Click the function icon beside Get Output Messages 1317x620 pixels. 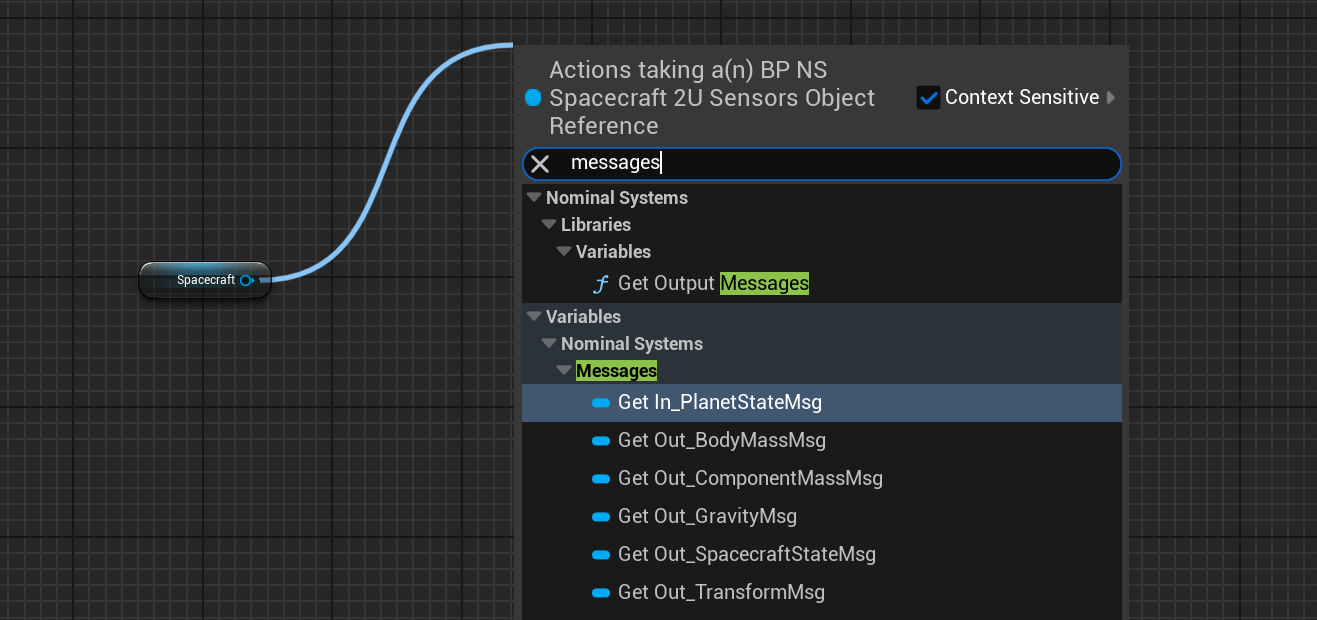click(600, 284)
